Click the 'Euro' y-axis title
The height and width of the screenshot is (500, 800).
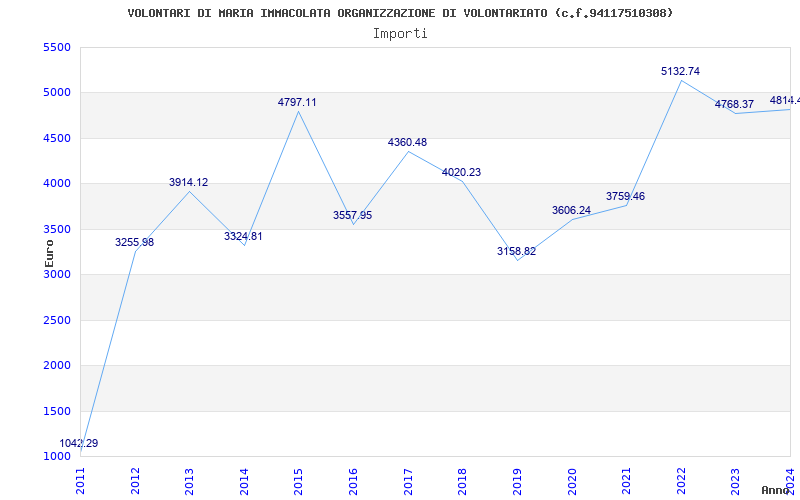[49, 253]
